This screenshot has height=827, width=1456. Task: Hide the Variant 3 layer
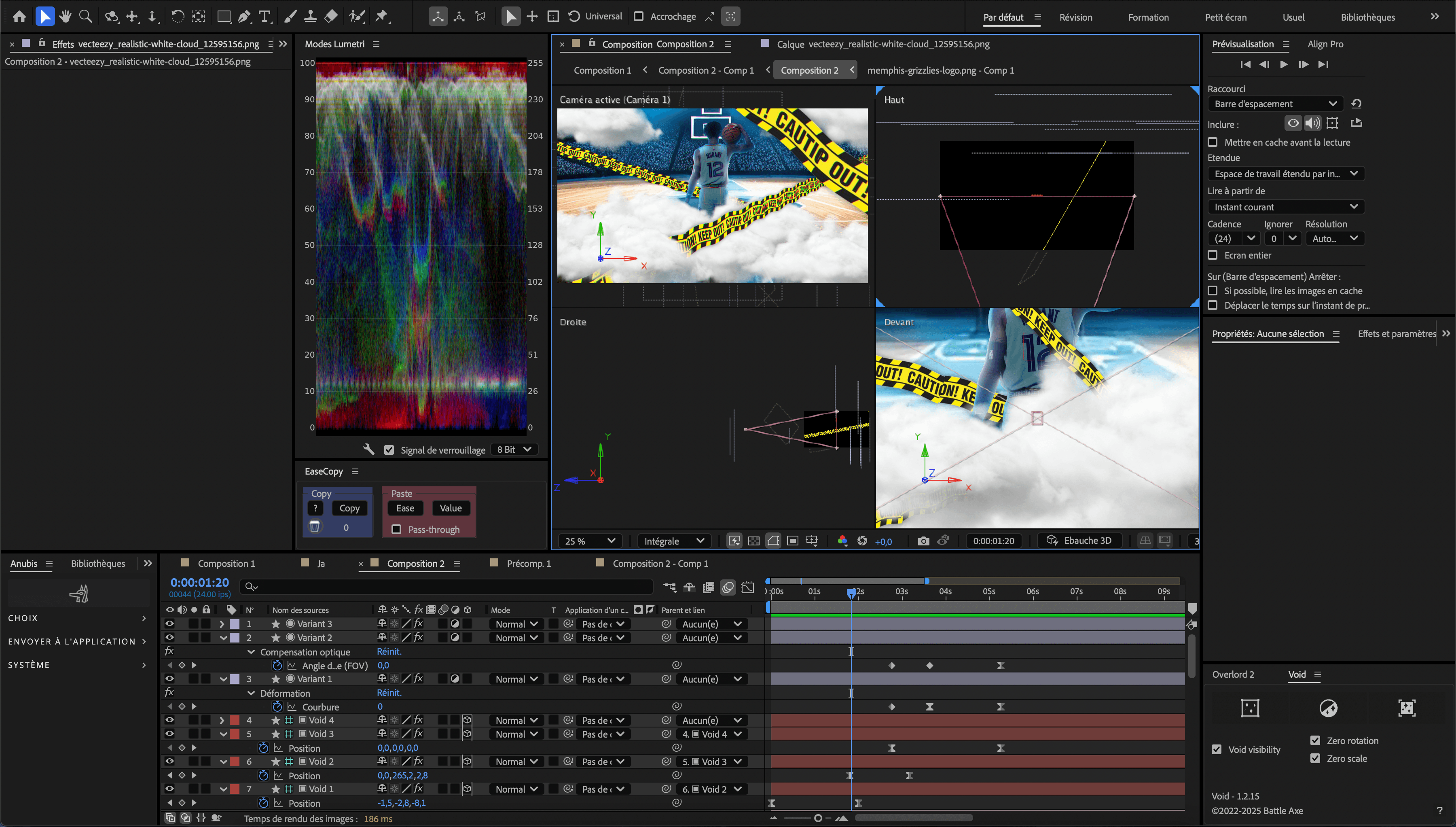click(x=169, y=623)
